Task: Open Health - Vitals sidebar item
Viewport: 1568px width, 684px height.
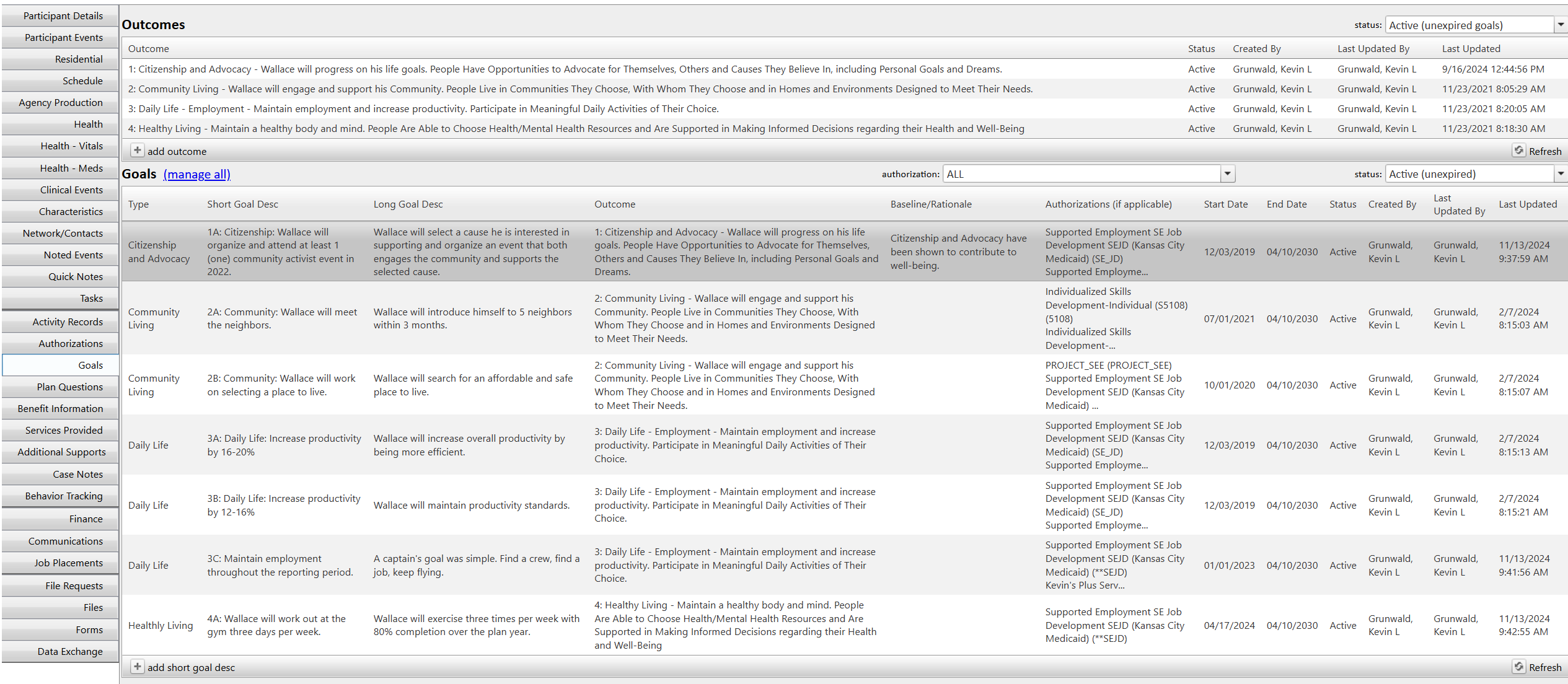Action: pyautogui.click(x=60, y=146)
